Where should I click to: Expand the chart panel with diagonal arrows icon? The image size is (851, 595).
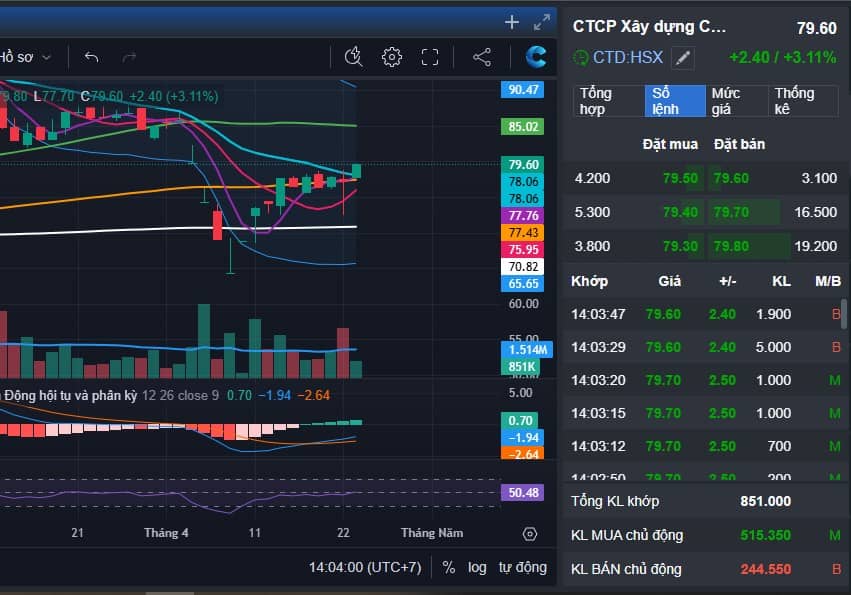click(x=542, y=22)
